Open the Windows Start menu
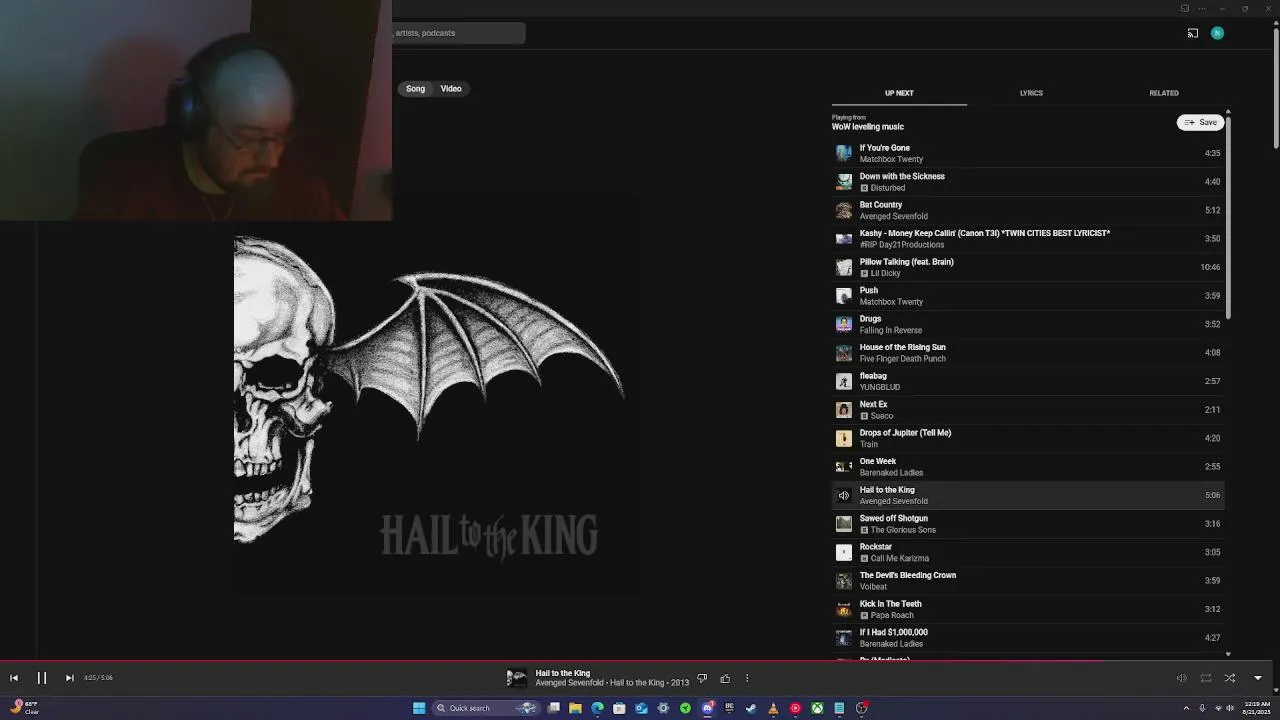 [419, 708]
